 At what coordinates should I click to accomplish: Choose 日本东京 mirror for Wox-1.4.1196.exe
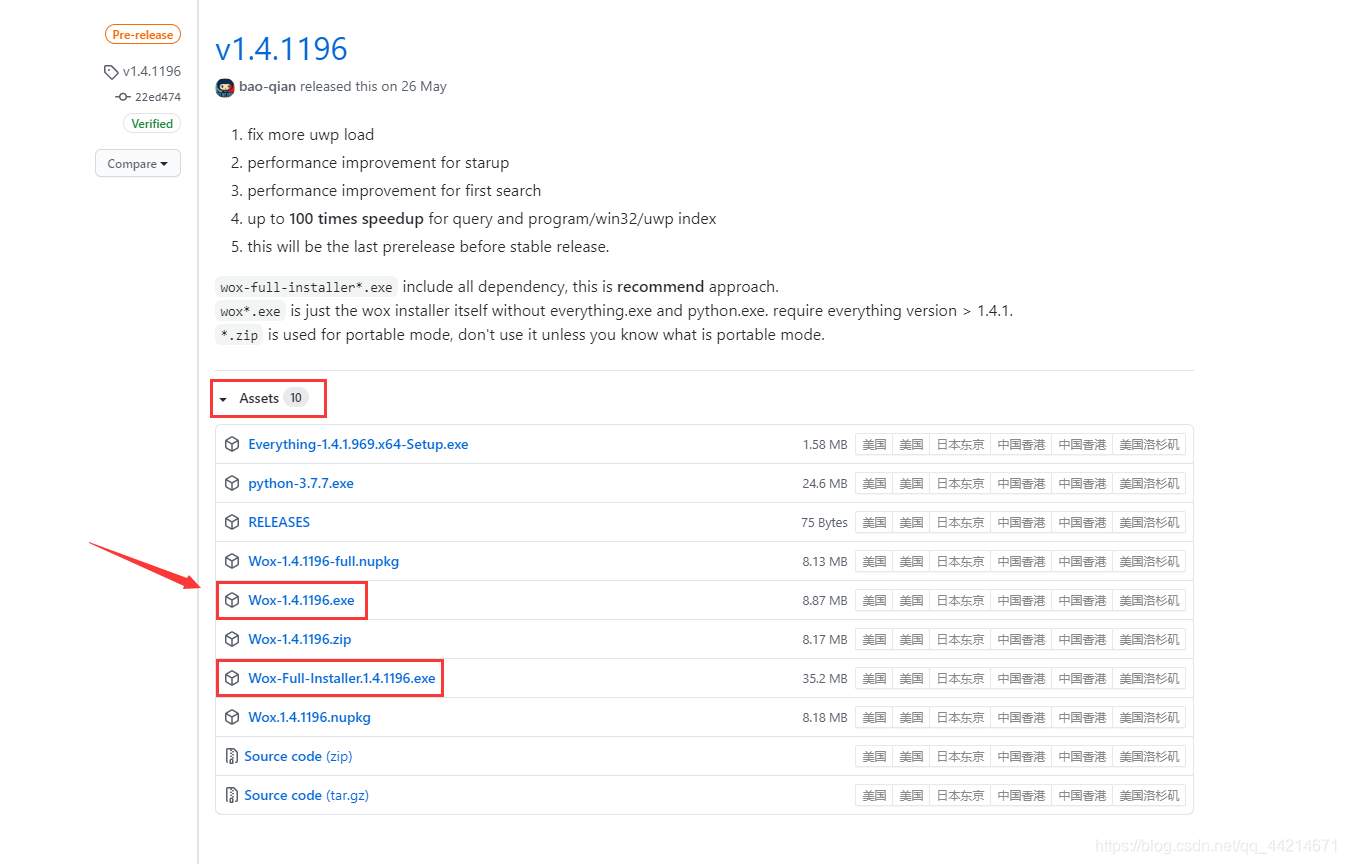coord(960,600)
